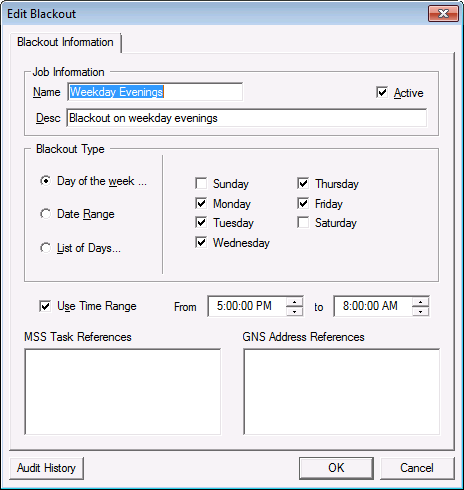Screen dimensions: 464x490
Task: Switch to the Blackout Information tab
Action: pos(65,42)
